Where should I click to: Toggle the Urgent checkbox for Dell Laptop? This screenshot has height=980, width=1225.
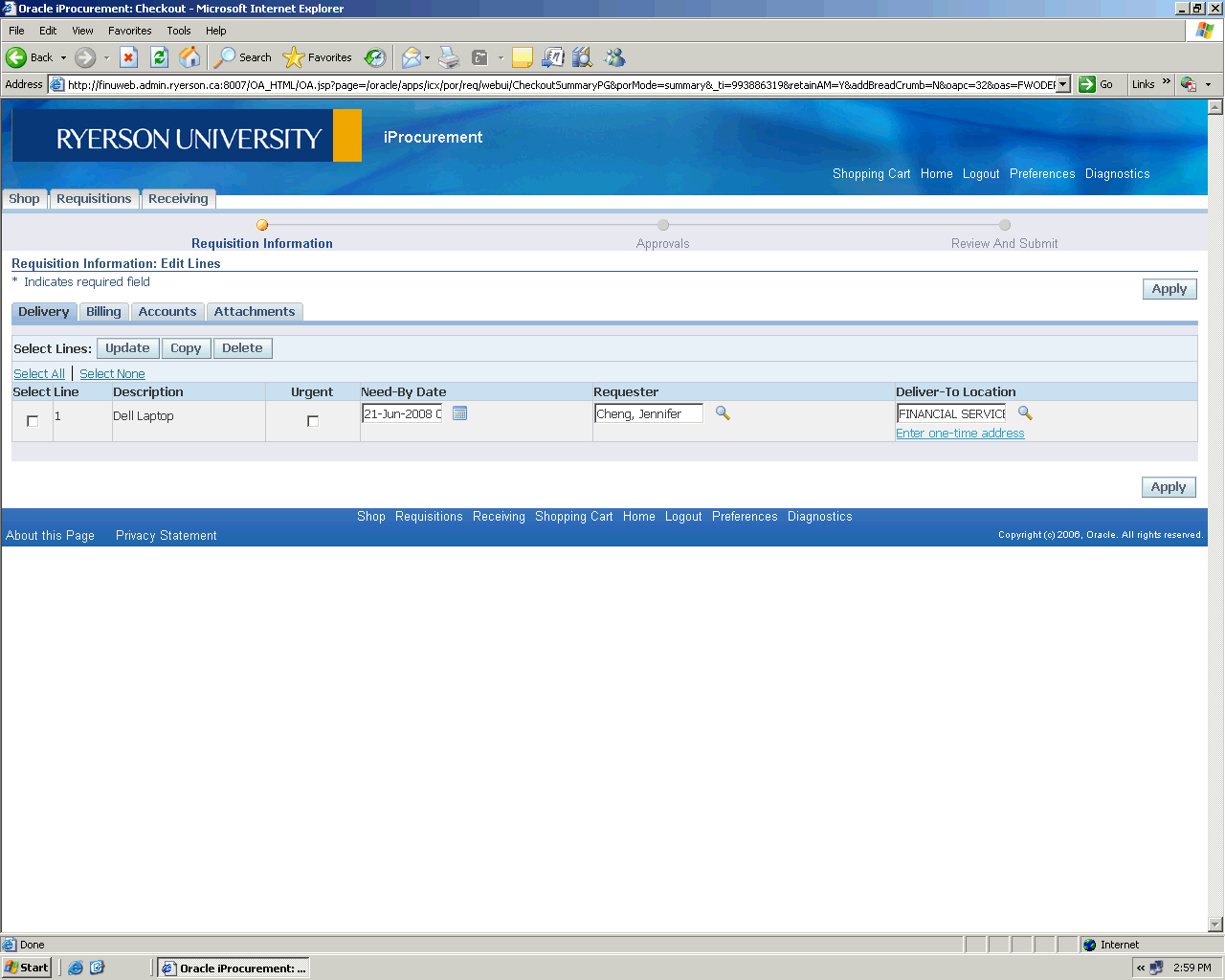click(x=312, y=421)
